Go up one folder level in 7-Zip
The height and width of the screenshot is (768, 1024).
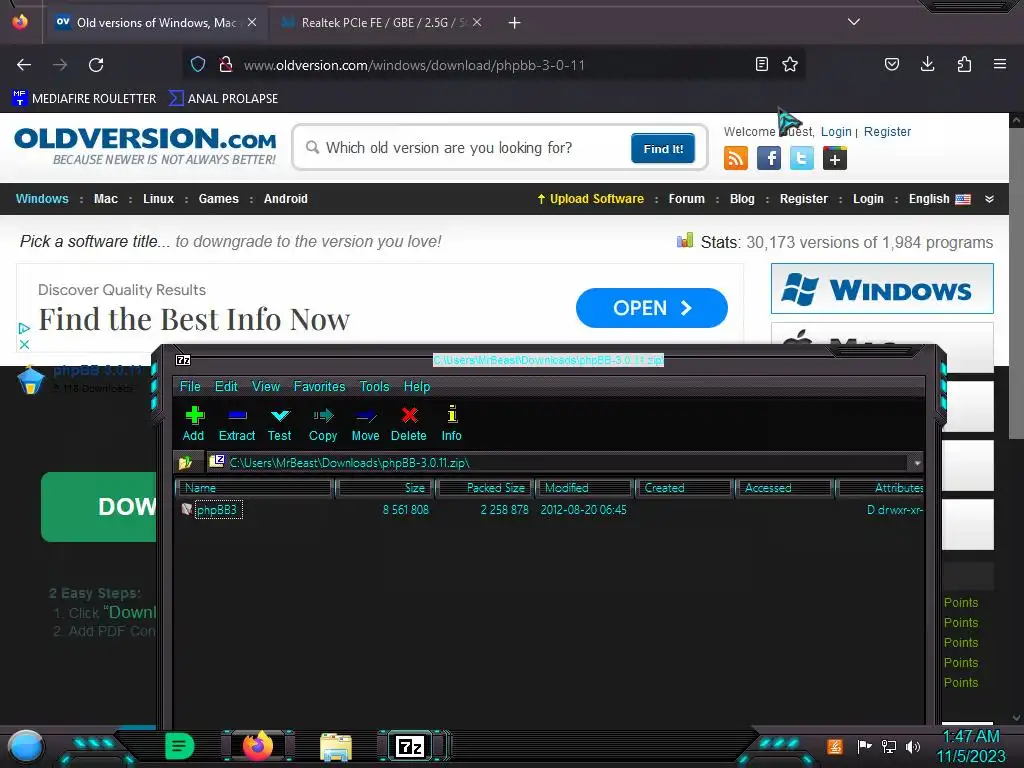185,462
